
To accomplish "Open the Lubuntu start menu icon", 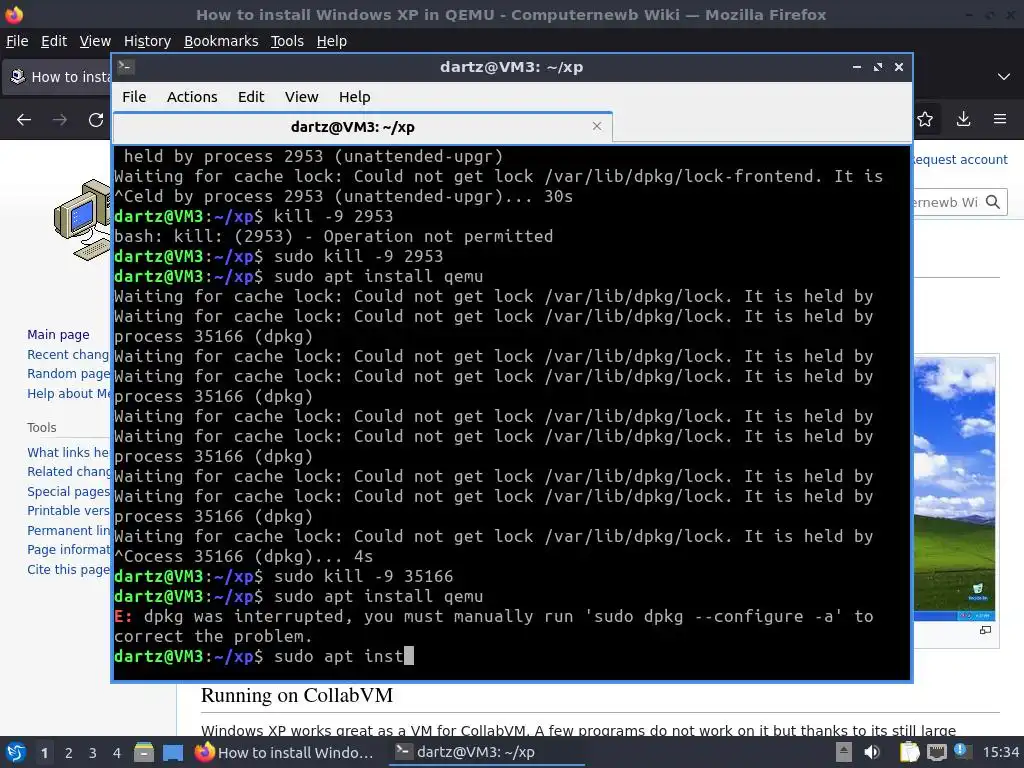I will (15, 752).
